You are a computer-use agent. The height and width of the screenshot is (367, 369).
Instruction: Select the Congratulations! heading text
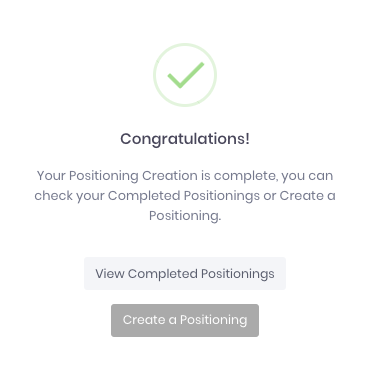(185, 139)
